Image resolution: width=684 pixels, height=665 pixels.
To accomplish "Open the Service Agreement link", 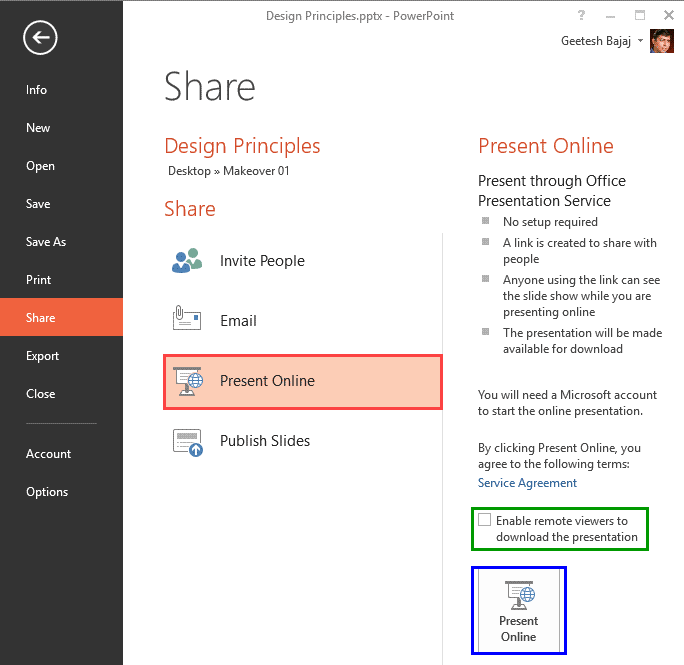I will coord(527,483).
